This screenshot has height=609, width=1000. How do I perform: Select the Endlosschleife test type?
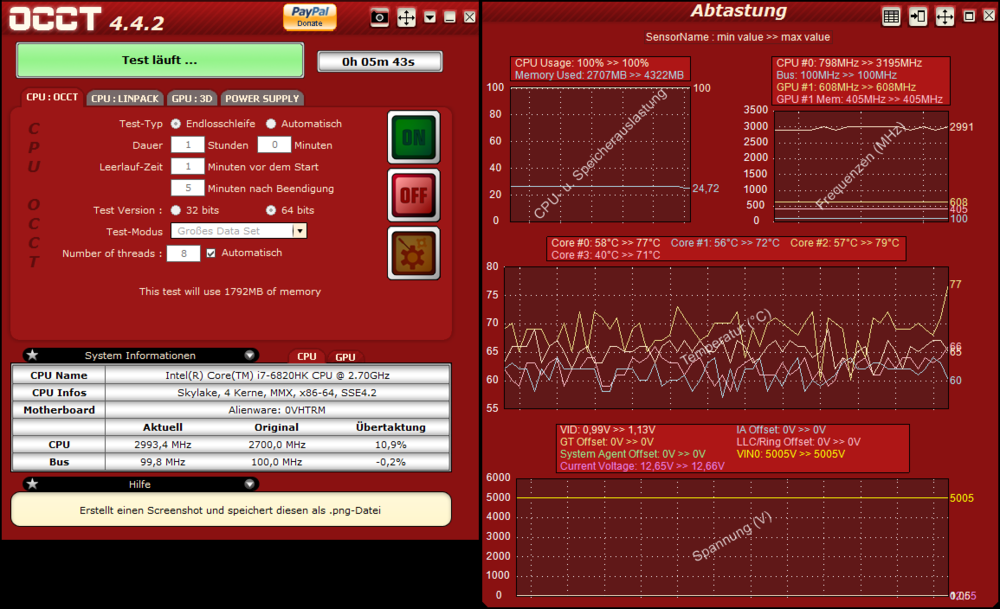(176, 124)
